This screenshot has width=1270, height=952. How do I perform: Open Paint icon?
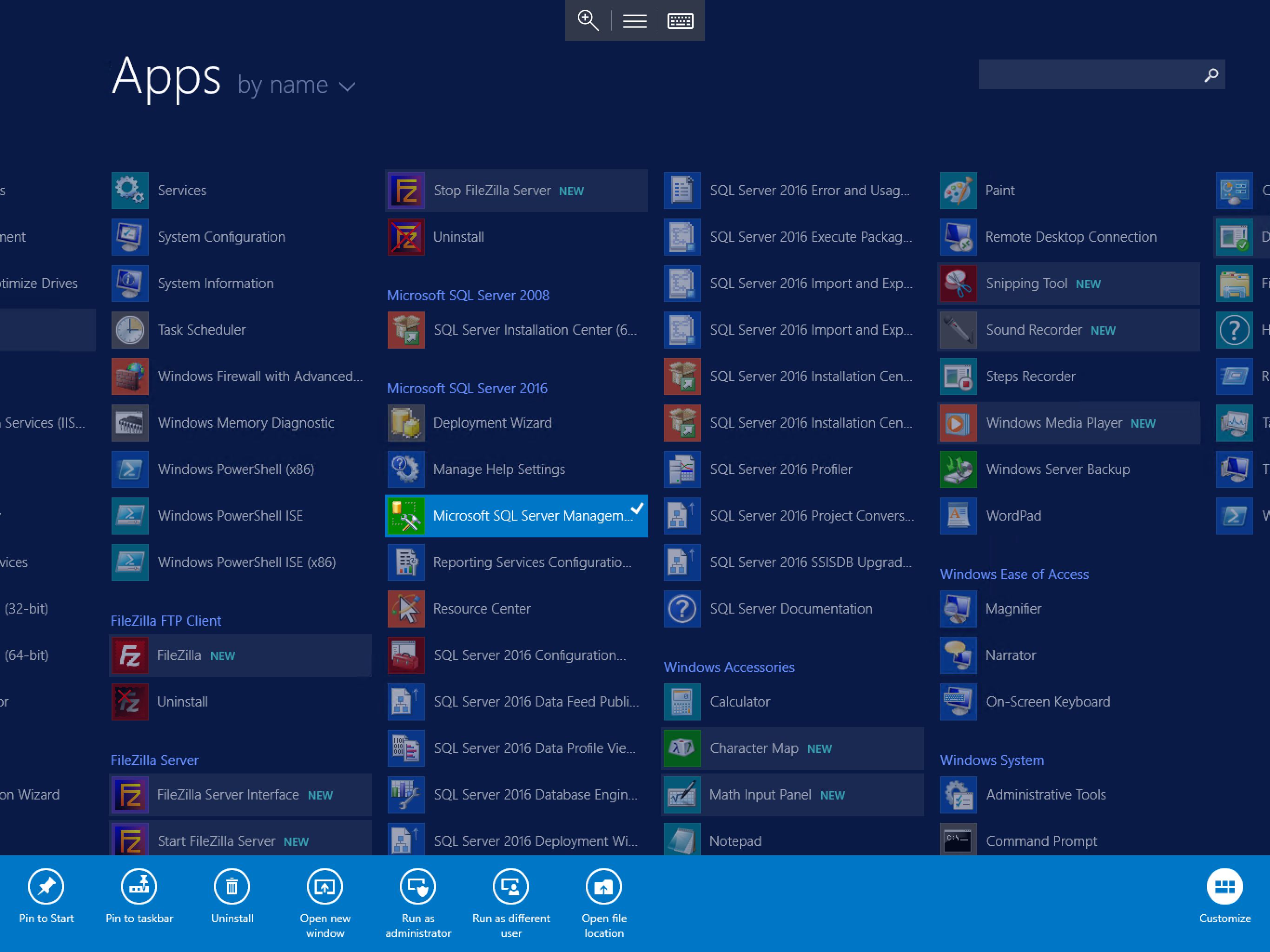[x=958, y=190]
